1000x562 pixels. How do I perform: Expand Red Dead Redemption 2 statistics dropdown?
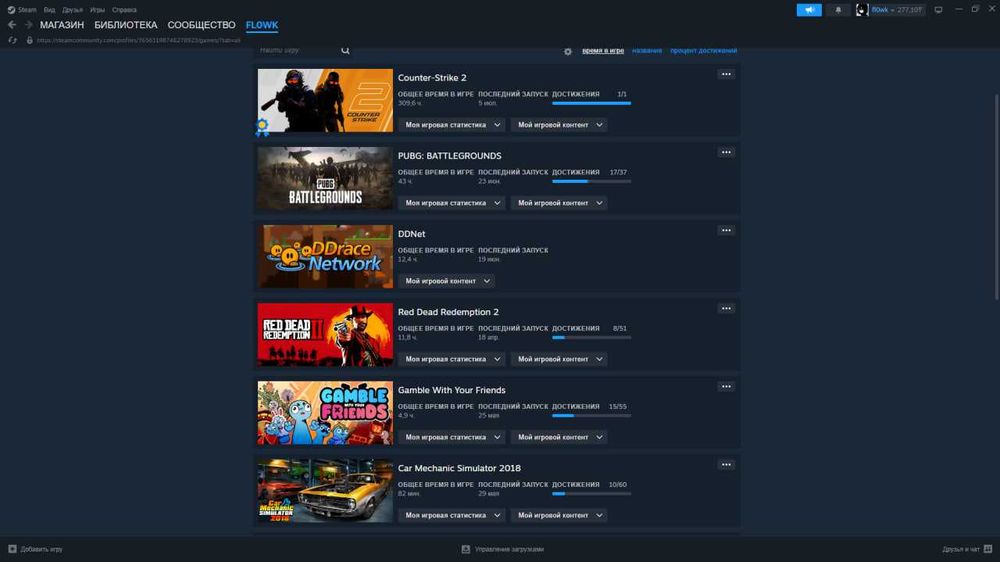coord(452,359)
